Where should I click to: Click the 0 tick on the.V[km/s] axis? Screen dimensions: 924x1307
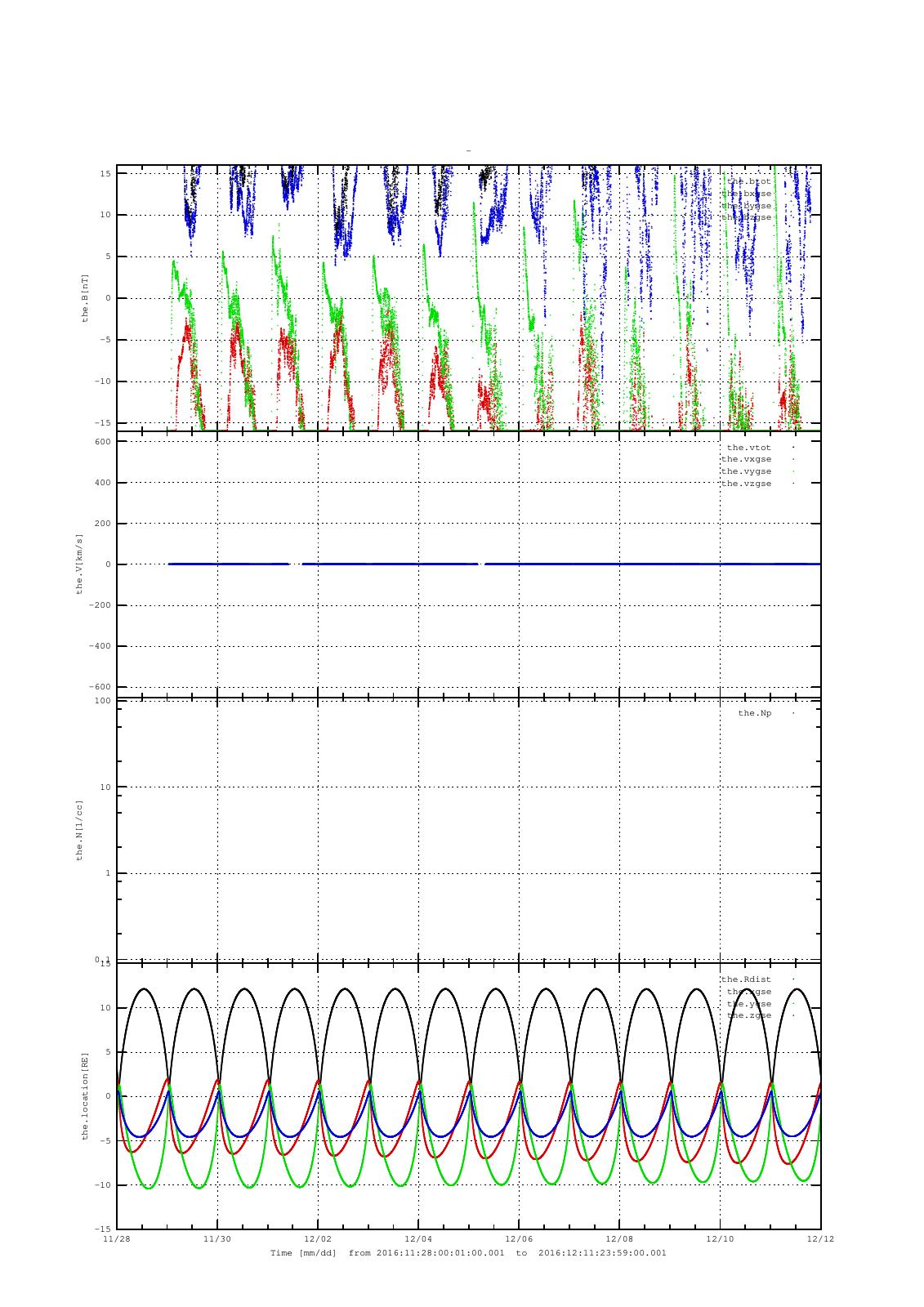(109, 564)
